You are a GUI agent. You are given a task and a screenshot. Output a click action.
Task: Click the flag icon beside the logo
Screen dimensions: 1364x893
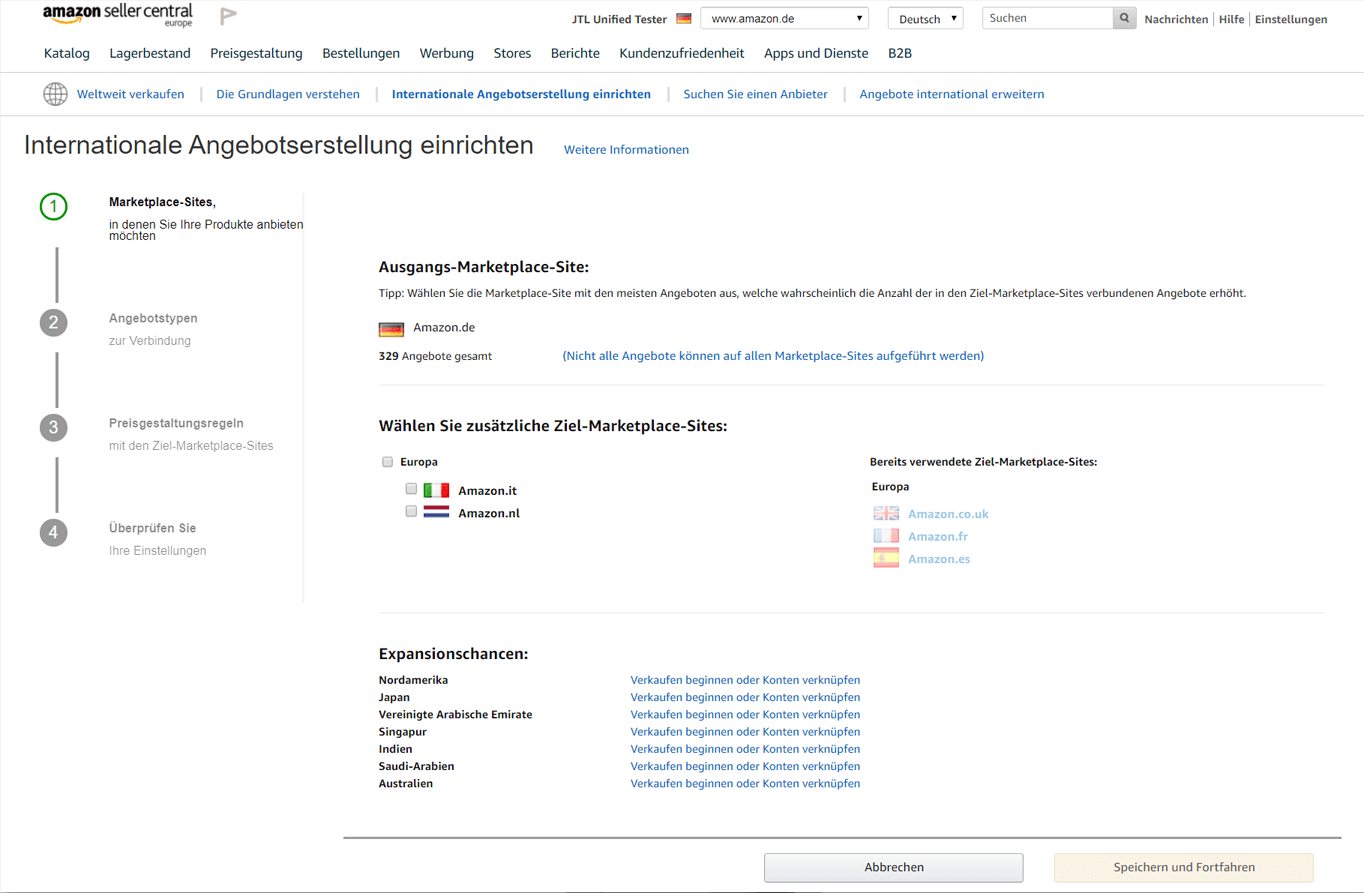(x=228, y=16)
